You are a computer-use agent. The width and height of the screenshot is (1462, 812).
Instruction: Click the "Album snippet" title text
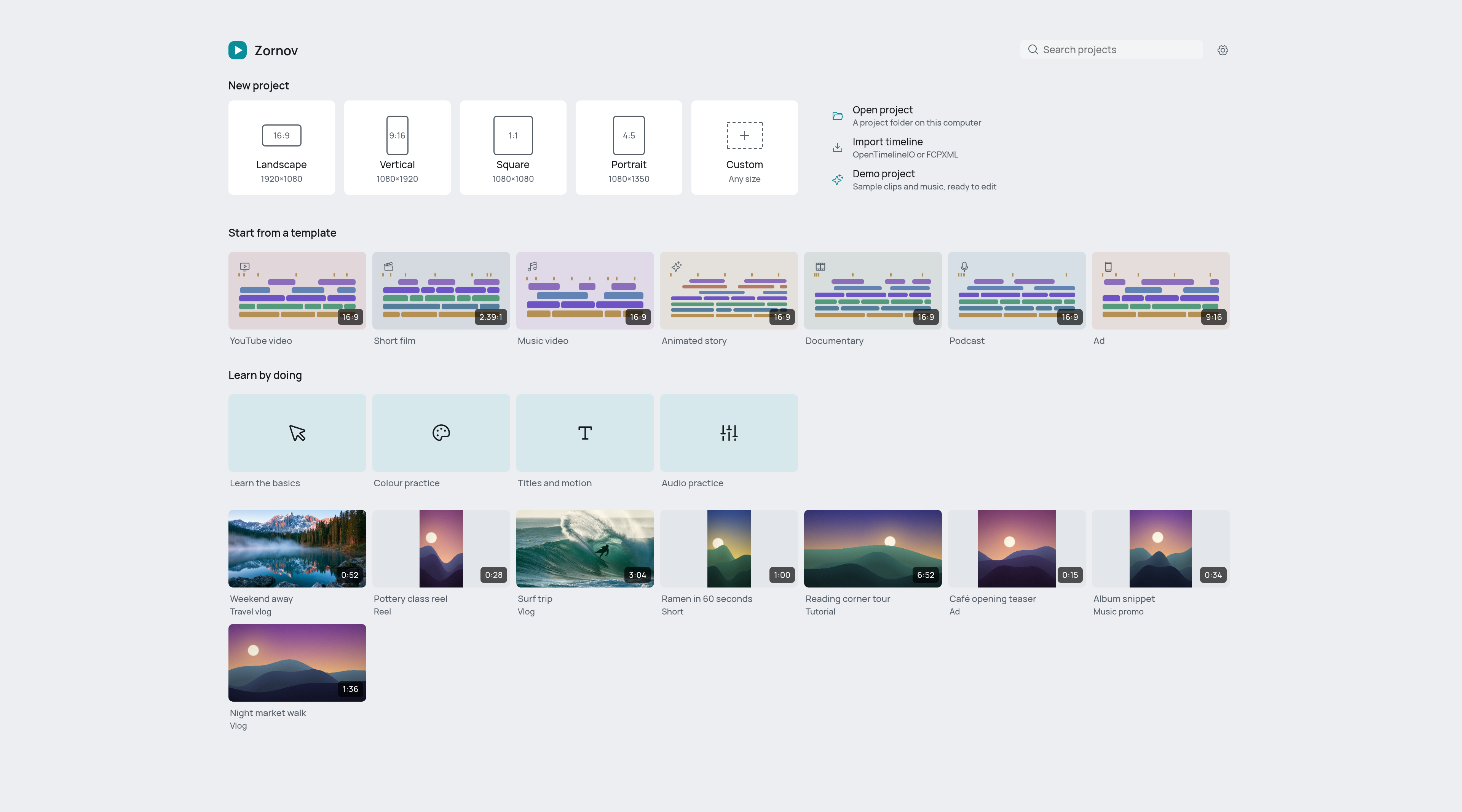[x=1124, y=599]
